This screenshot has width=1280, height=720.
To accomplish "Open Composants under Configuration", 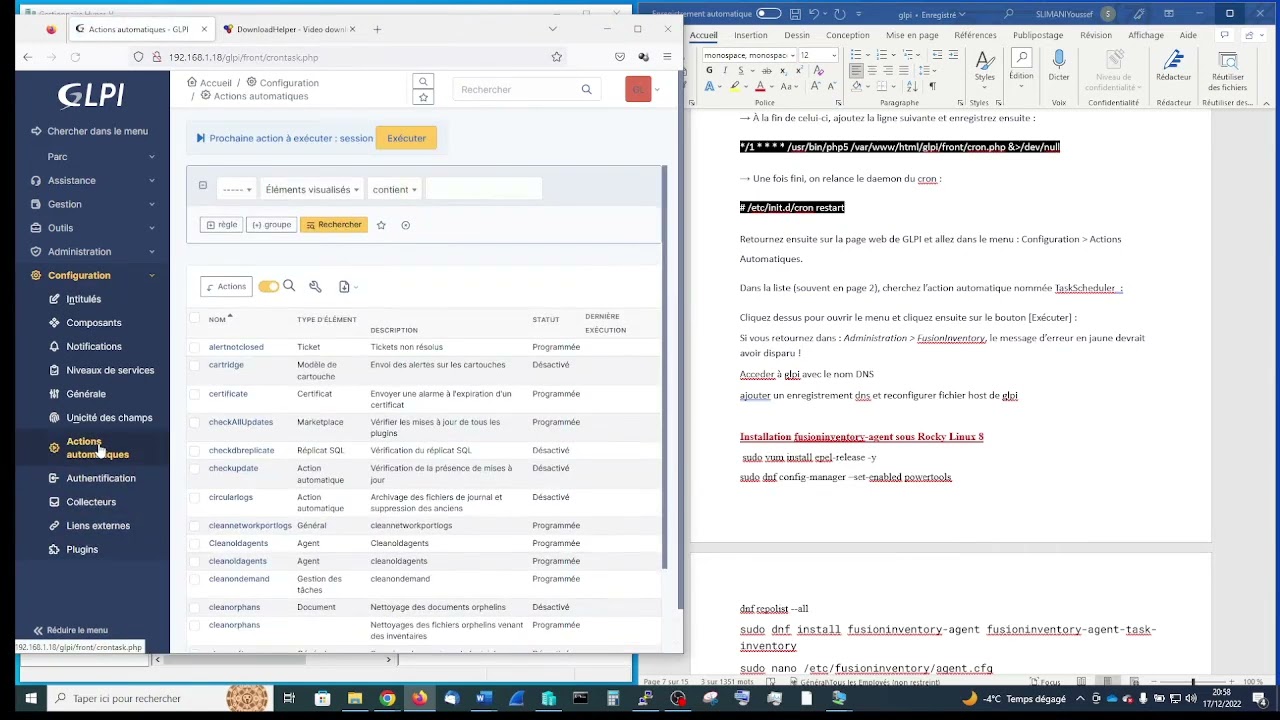I will (93, 323).
